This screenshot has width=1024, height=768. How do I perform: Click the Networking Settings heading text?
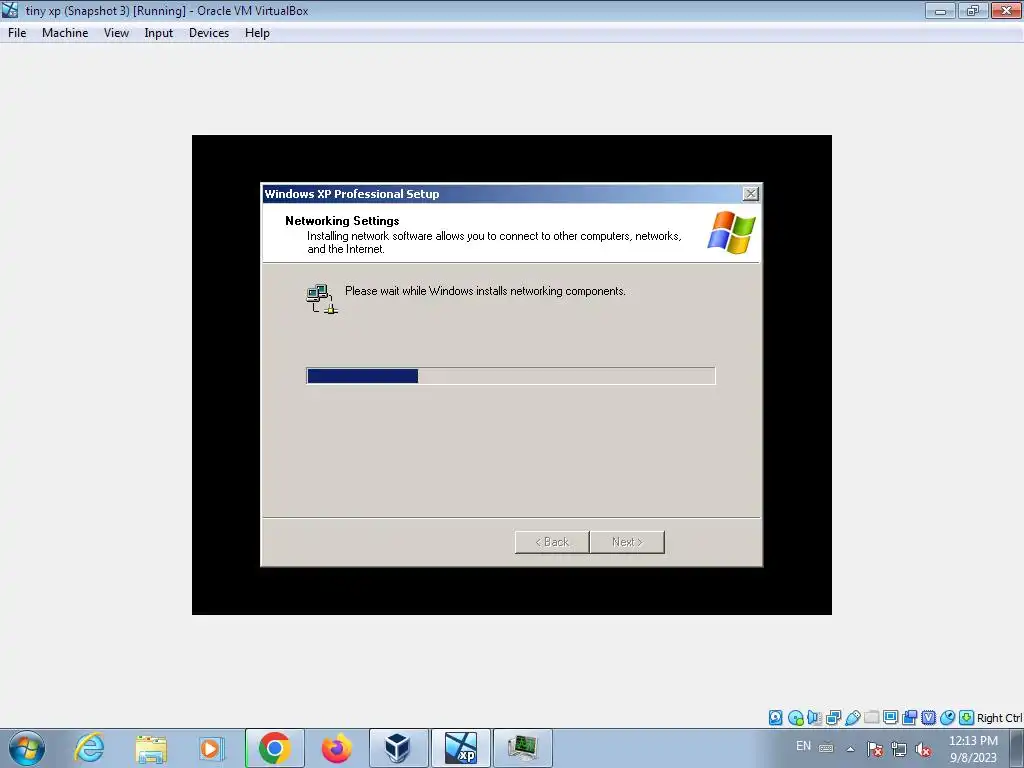(x=342, y=221)
